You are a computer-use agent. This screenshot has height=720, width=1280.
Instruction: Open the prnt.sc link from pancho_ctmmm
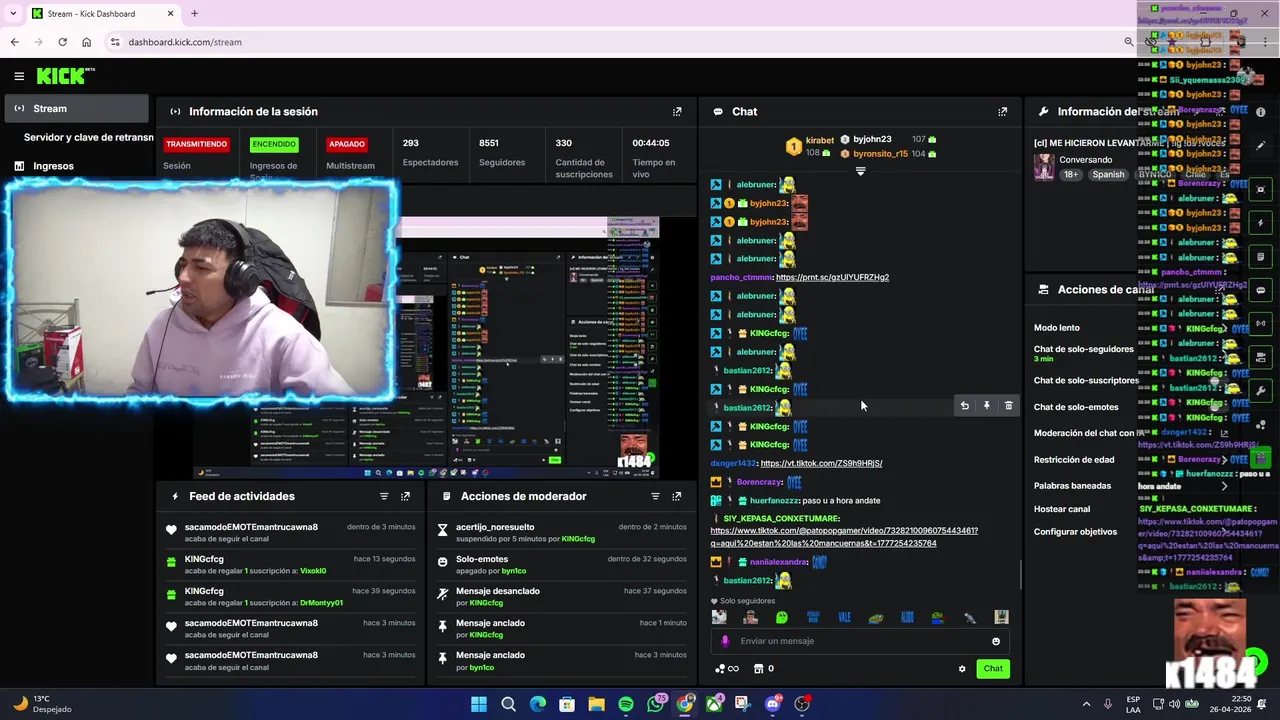(x=832, y=277)
